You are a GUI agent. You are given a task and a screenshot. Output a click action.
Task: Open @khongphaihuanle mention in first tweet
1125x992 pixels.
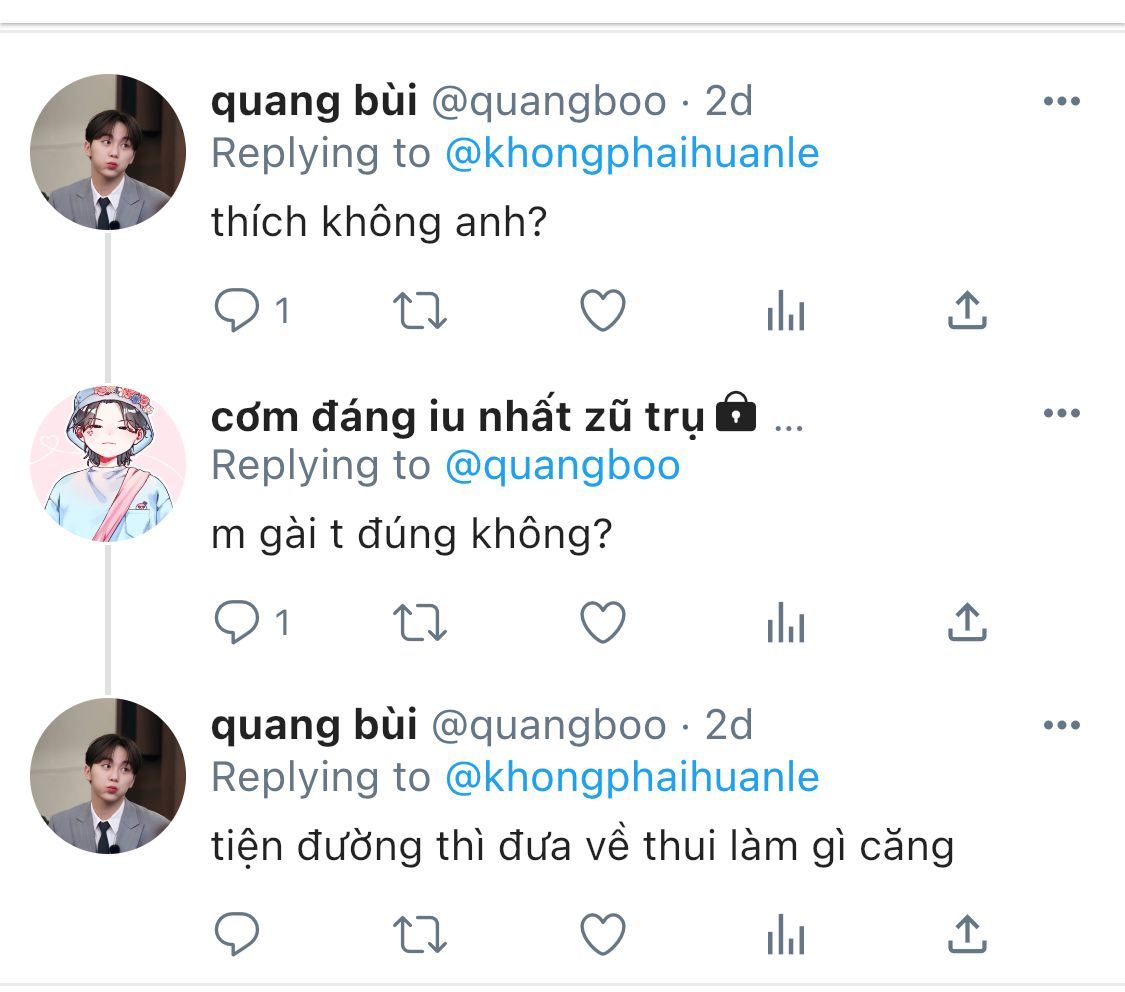(x=632, y=153)
